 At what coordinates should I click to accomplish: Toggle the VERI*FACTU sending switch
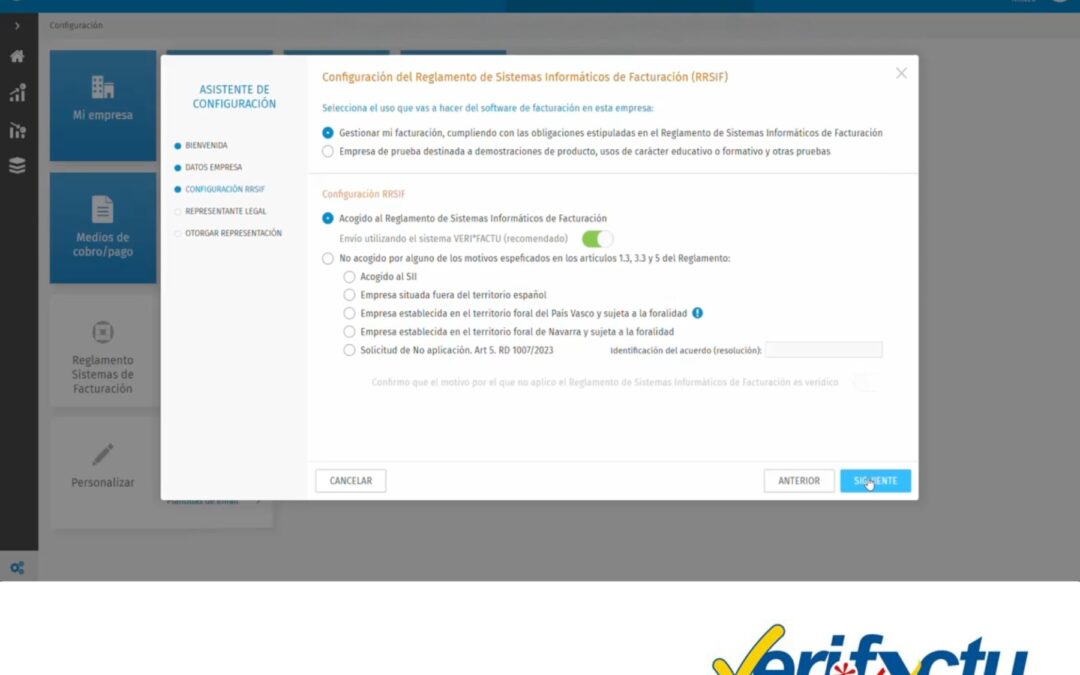click(x=597, y=239)
